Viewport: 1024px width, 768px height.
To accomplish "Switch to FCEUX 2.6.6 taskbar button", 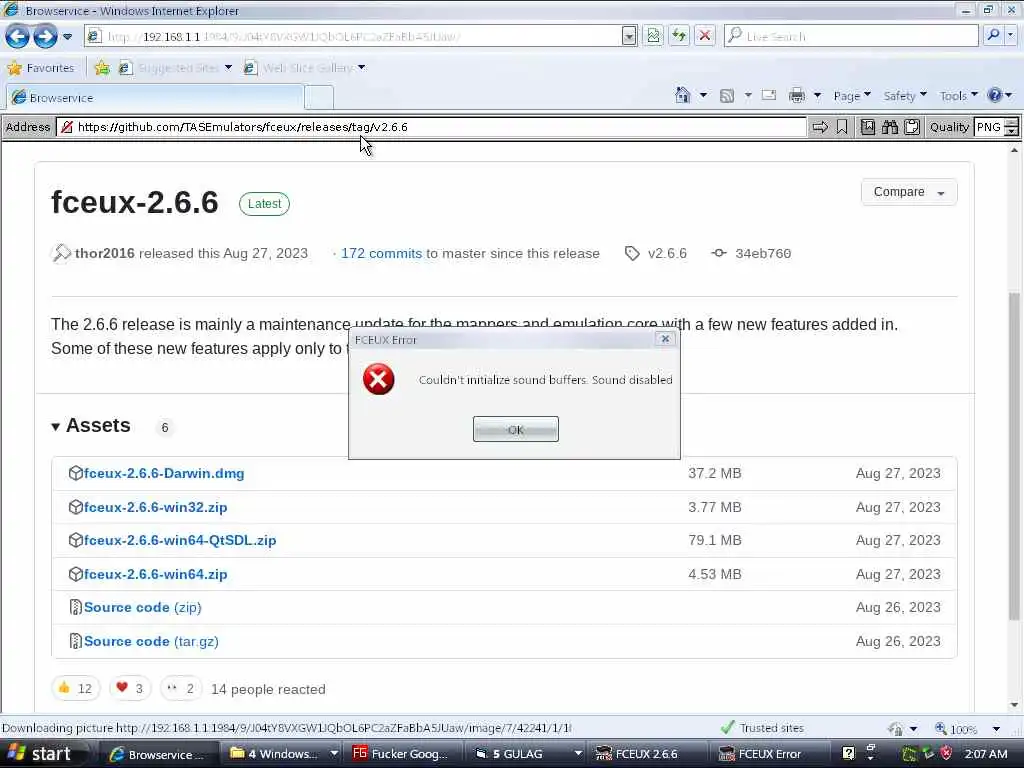I will [646, 754].
